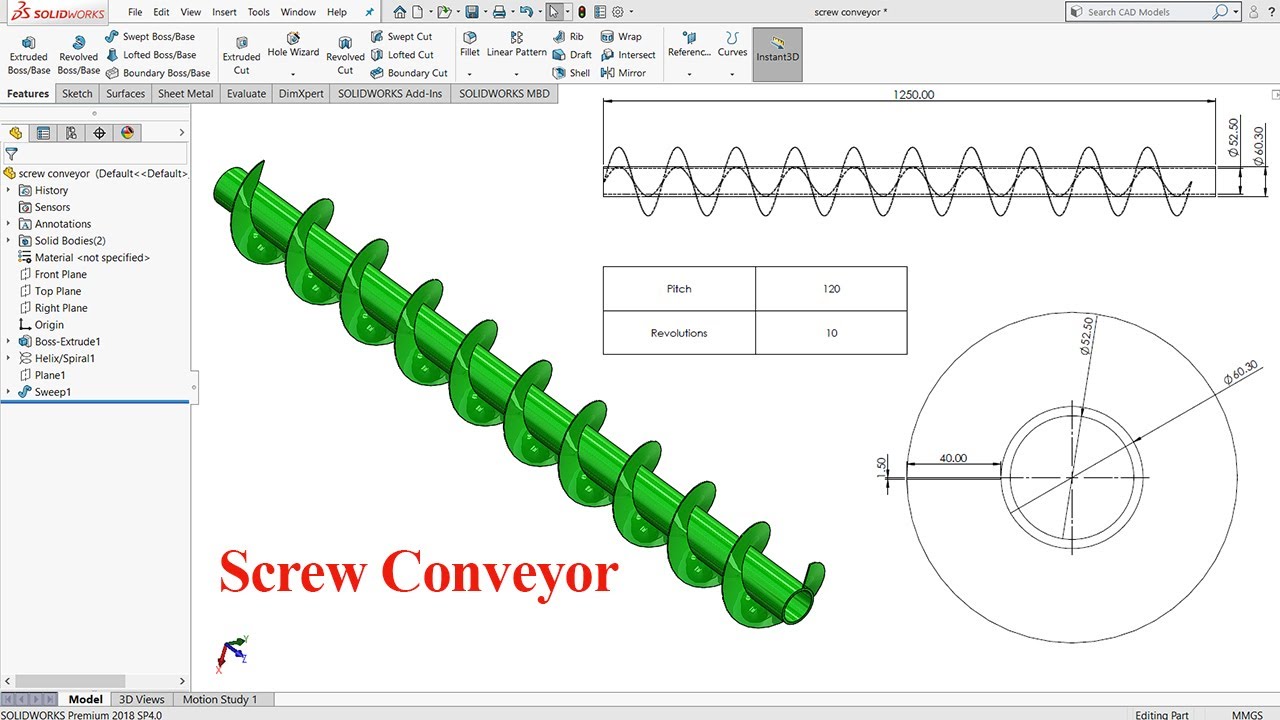Expand the Sweep1 feature
1280x720 pixels.
(x=9, y=392)
